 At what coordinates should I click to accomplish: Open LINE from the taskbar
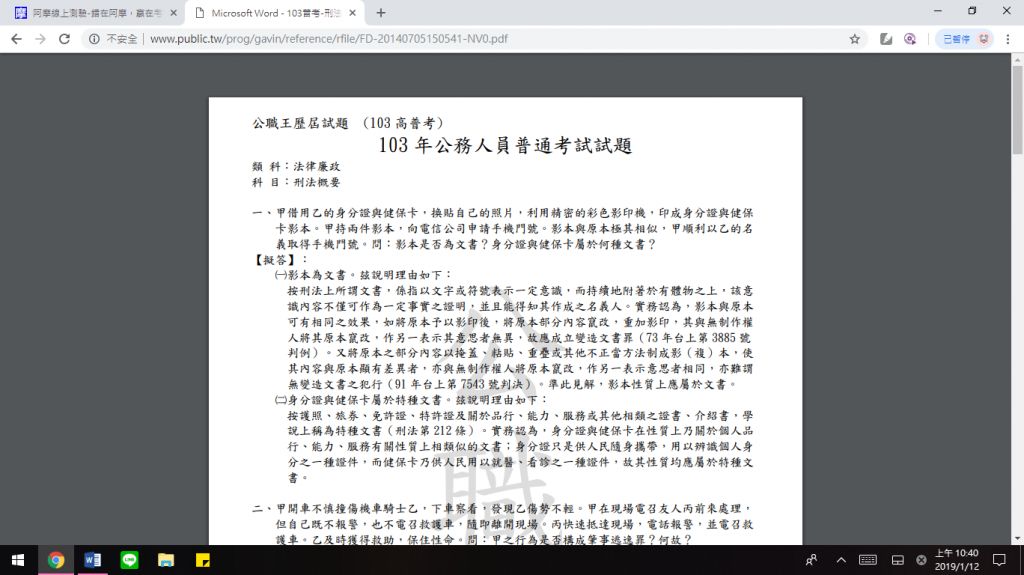128,560
